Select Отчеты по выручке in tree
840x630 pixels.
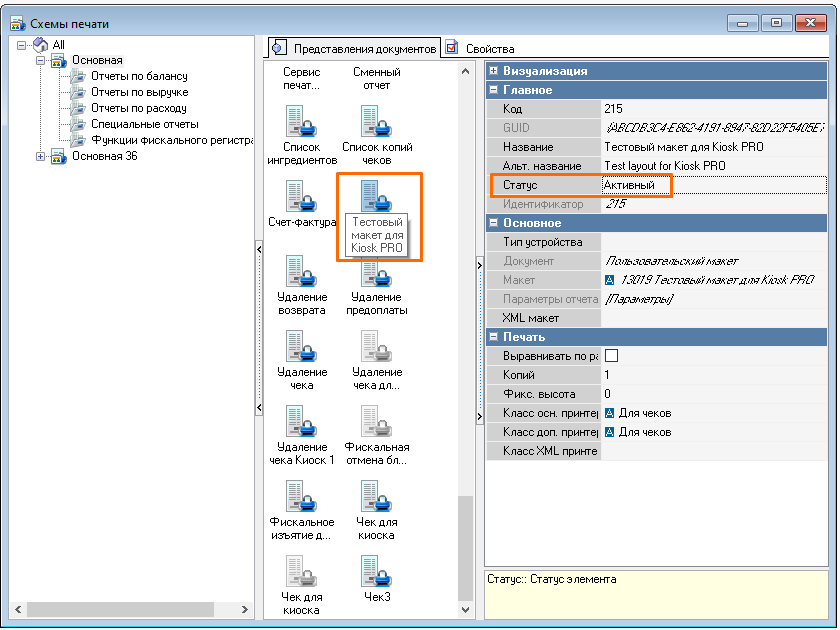pyautogui.click(x=138, y=92)
